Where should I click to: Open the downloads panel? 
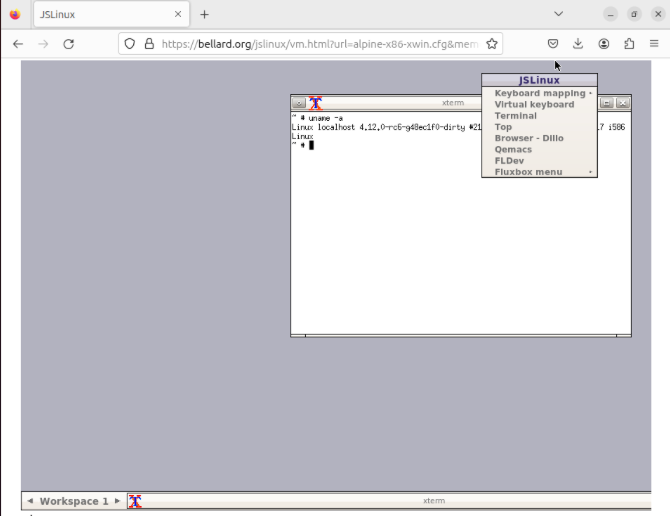tap(578, 44)
